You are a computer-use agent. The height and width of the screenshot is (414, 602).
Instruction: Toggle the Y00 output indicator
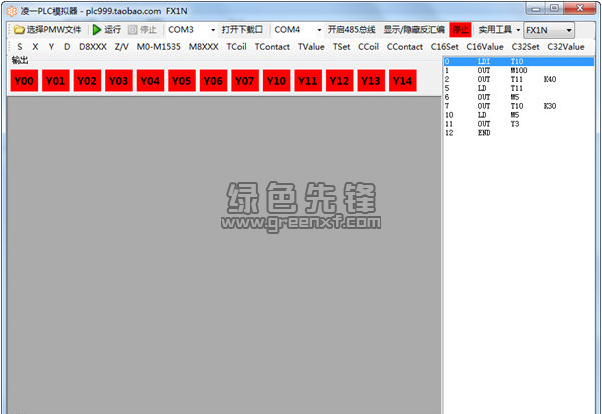click(x=23, y=81)
